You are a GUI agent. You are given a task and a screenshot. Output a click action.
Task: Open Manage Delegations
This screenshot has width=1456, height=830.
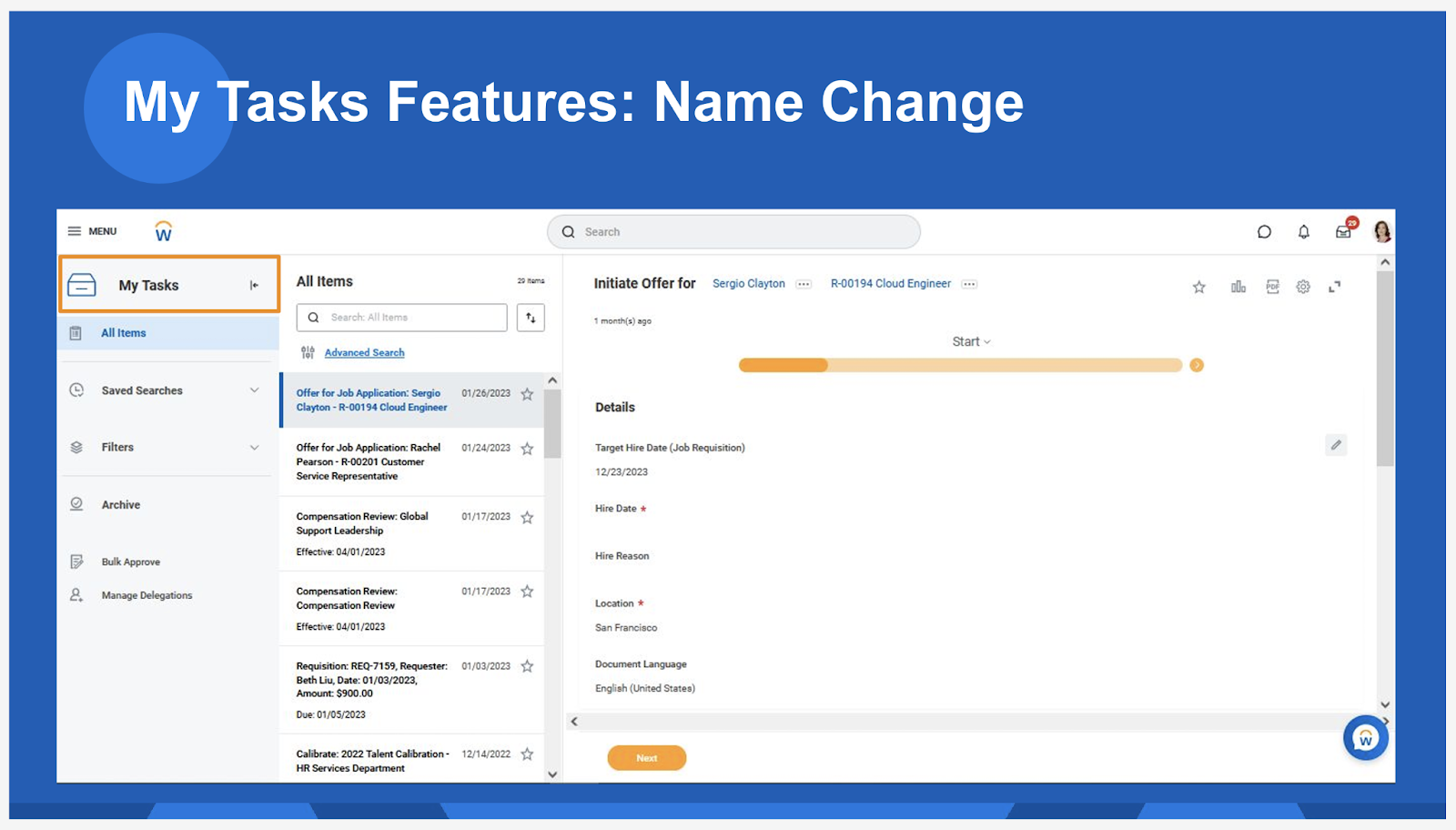coord(147,595)
